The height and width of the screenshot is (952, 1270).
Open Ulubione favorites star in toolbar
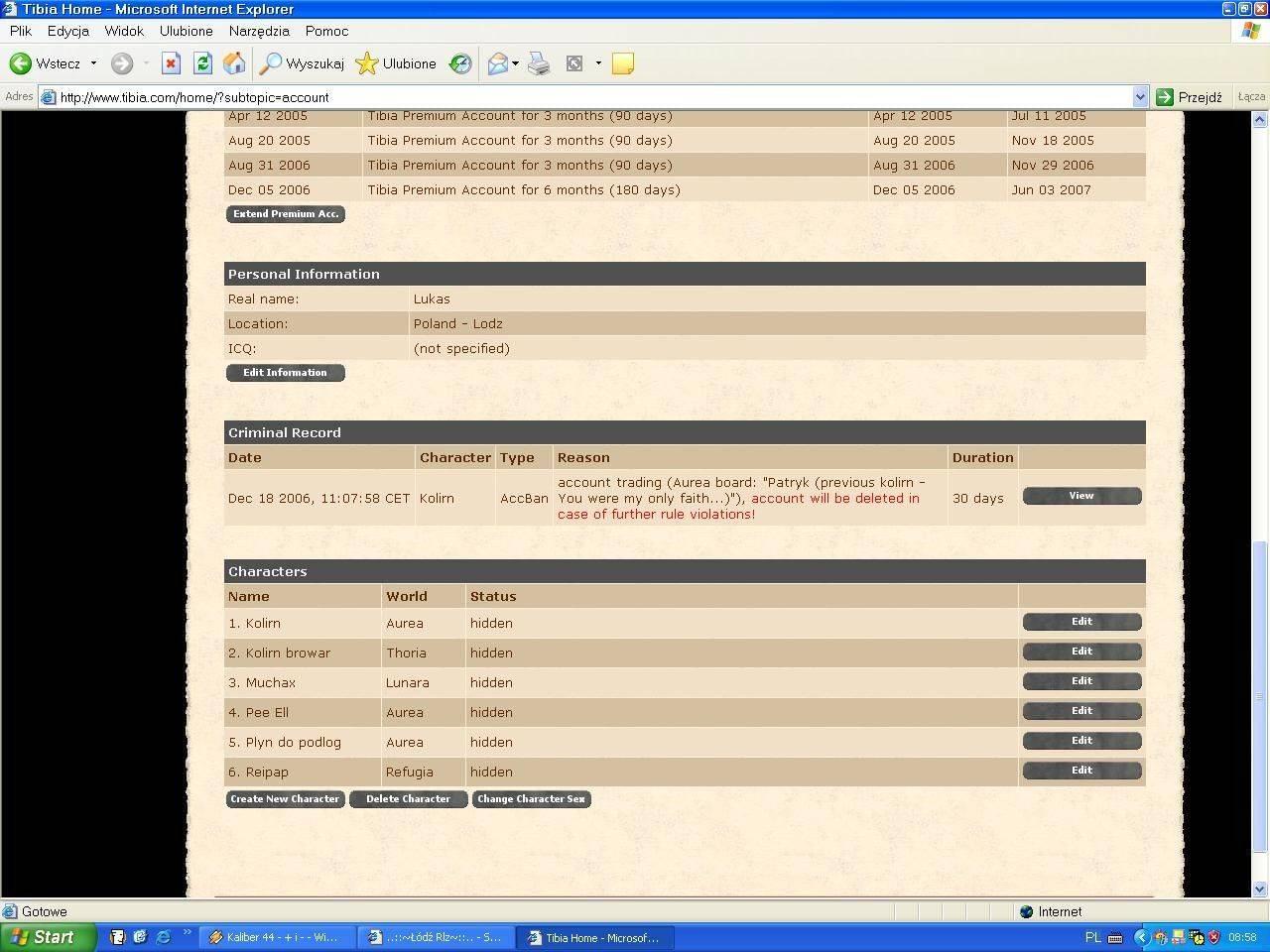coord(396,63)
